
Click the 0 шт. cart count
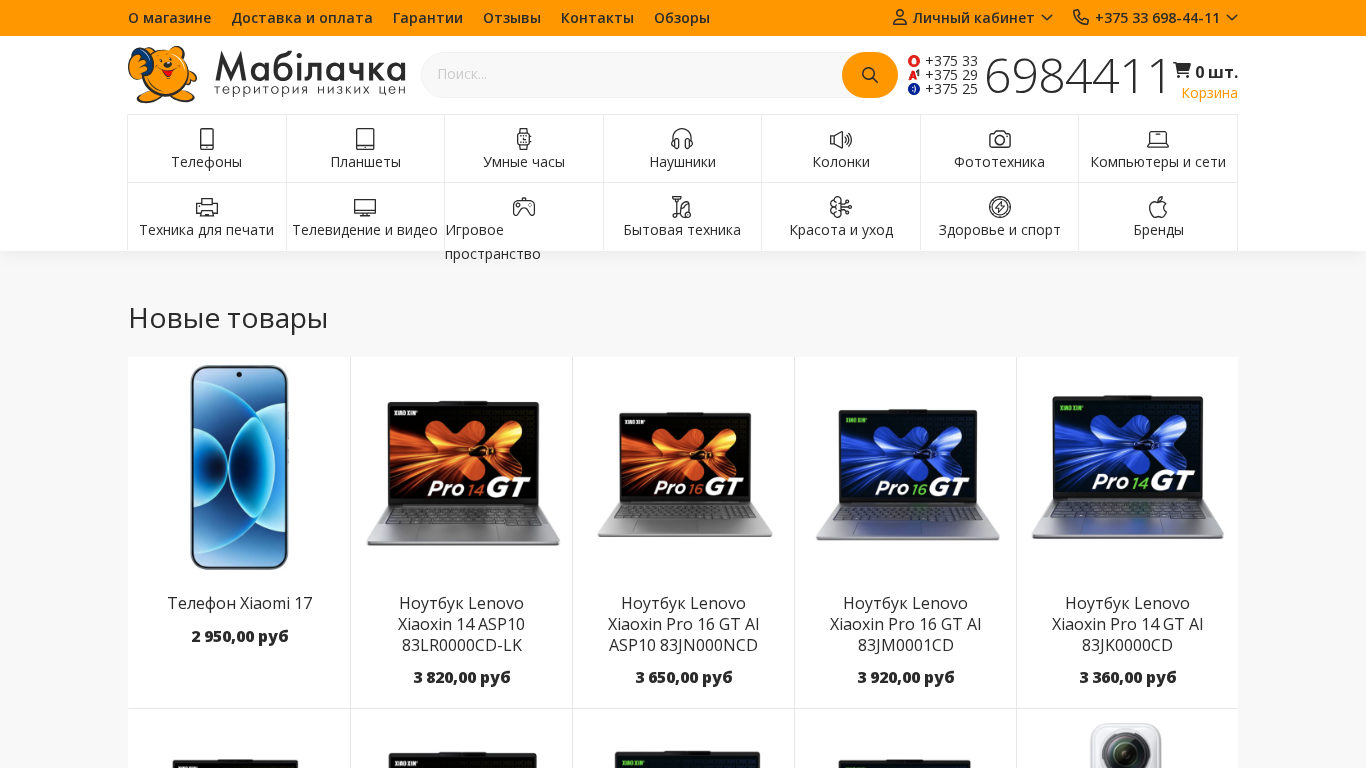[1216, 72]
